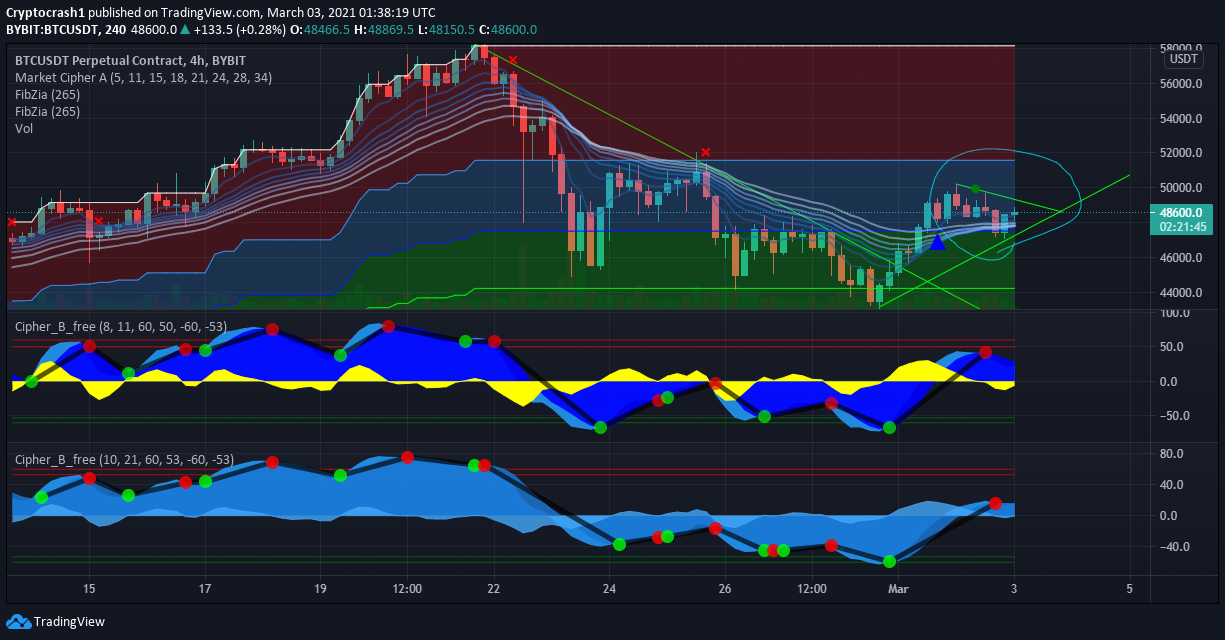1225x640 pixels.
Task: Select Cipher_B_free (8, 11, 60, 50) label
Action: [123, 326]
